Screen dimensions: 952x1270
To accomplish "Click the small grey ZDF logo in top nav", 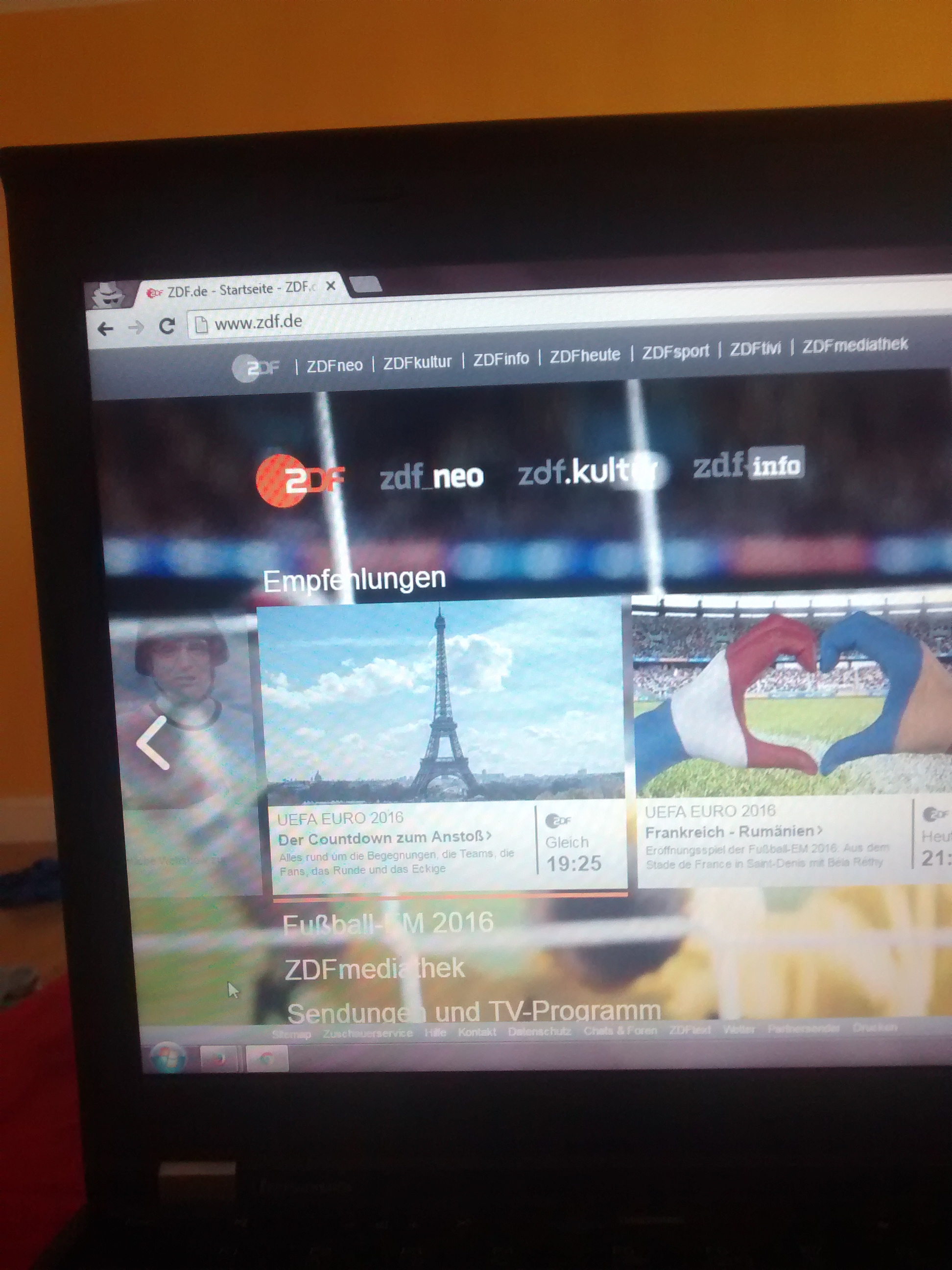I will click(257, 368).
